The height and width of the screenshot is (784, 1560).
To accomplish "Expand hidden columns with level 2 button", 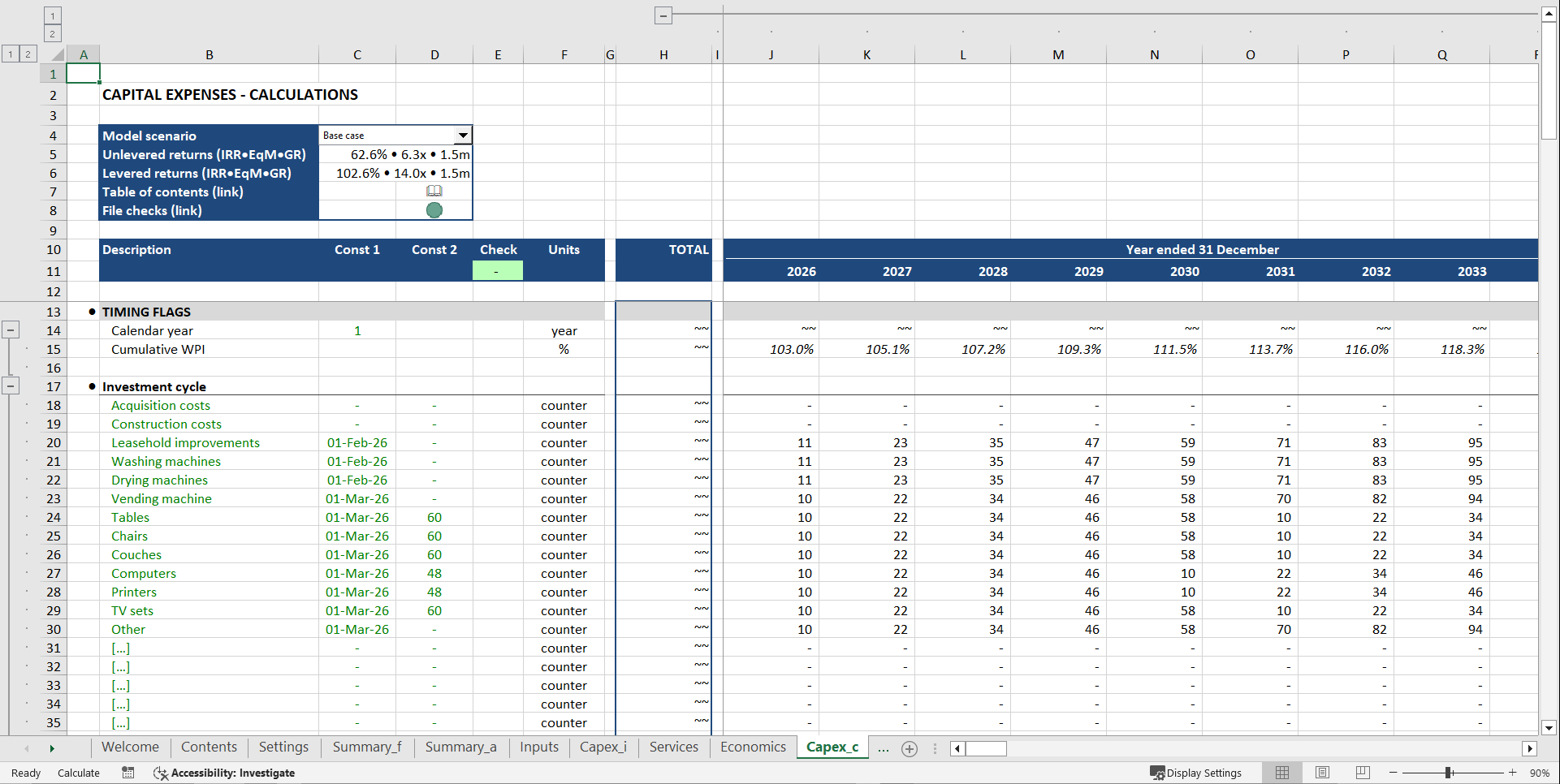I will click(52, 33).
